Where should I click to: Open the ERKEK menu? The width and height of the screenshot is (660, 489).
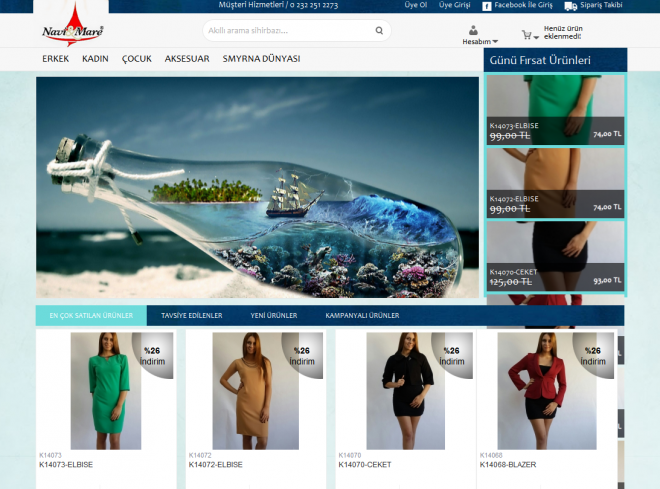point(56,59)
